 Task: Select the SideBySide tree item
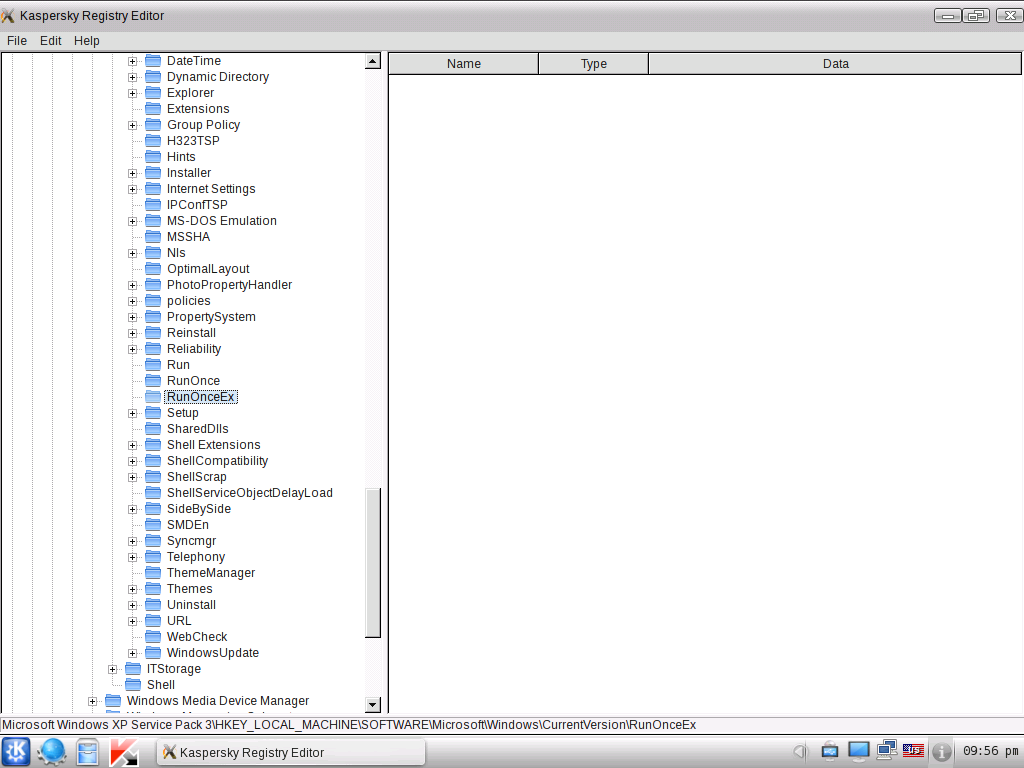click(199, 509)
